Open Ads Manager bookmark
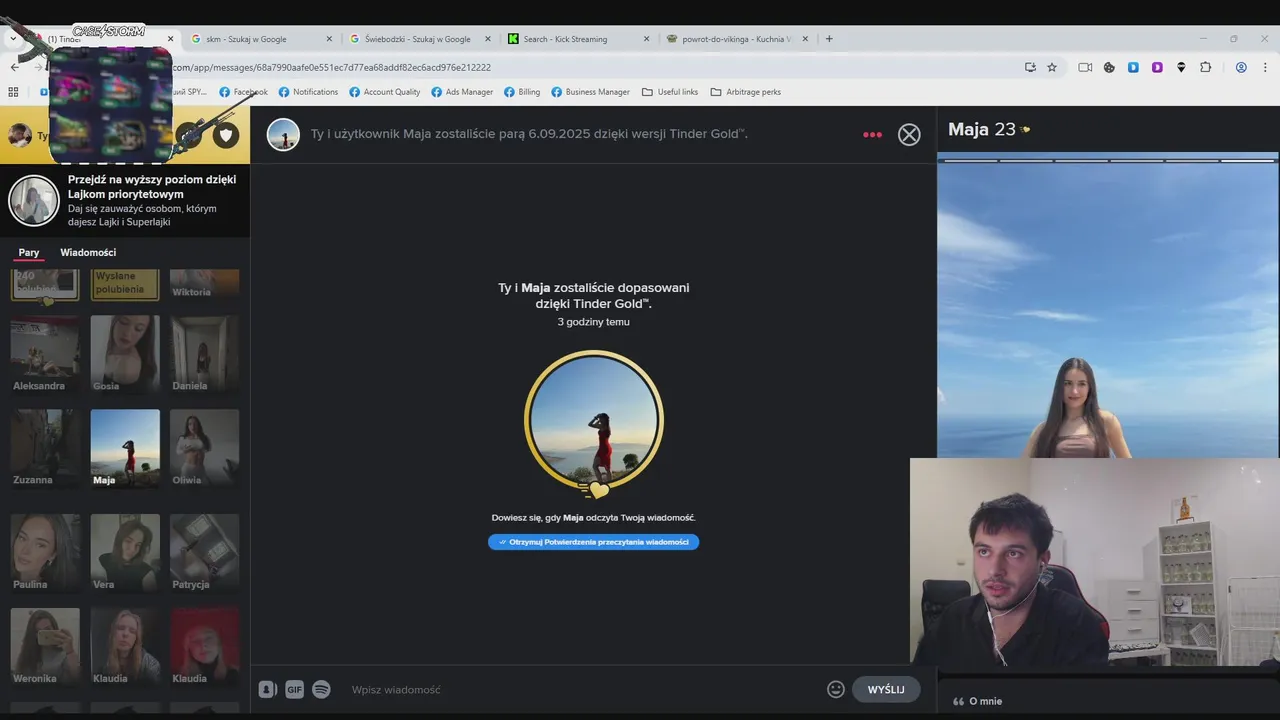Screen dimensions: 1280x720 [x=462, y=92]
